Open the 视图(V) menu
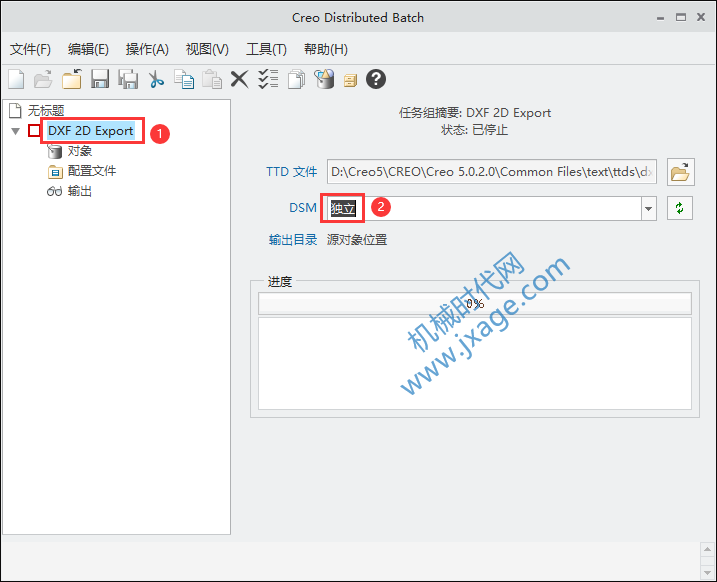This screenshot has width=717, height=582. (207, 49)
